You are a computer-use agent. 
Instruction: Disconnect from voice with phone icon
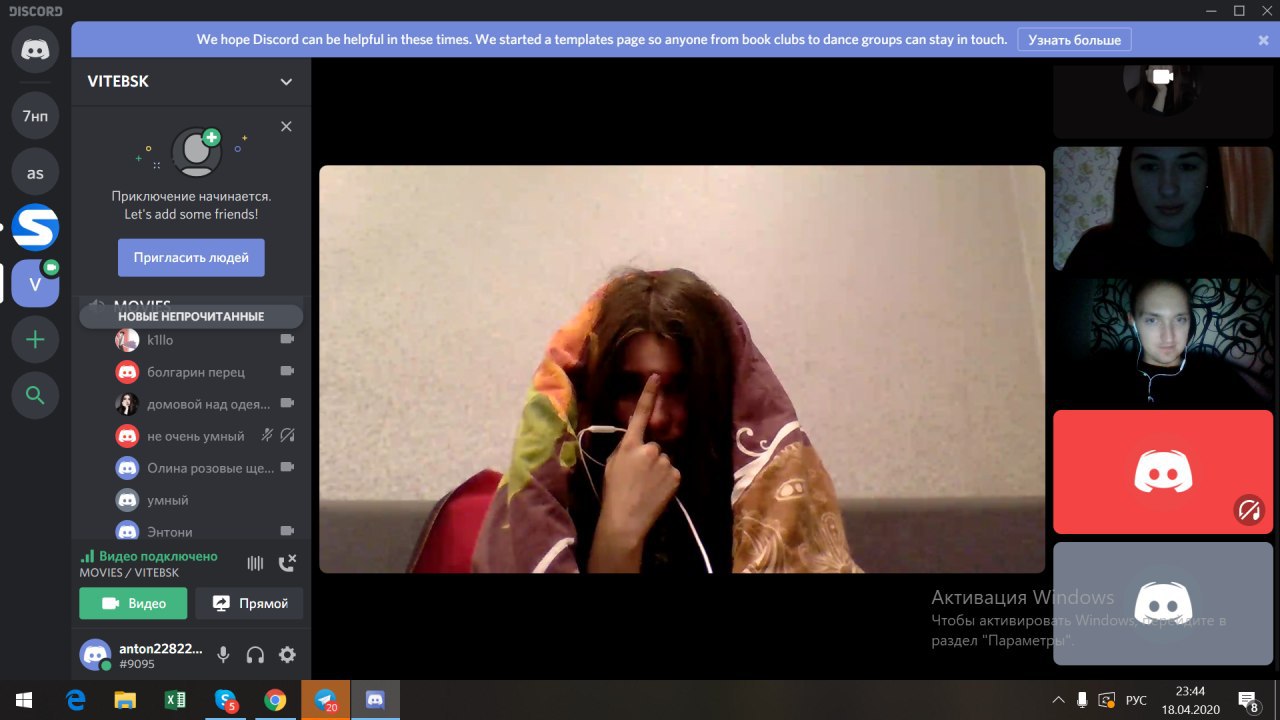point(287,563)
